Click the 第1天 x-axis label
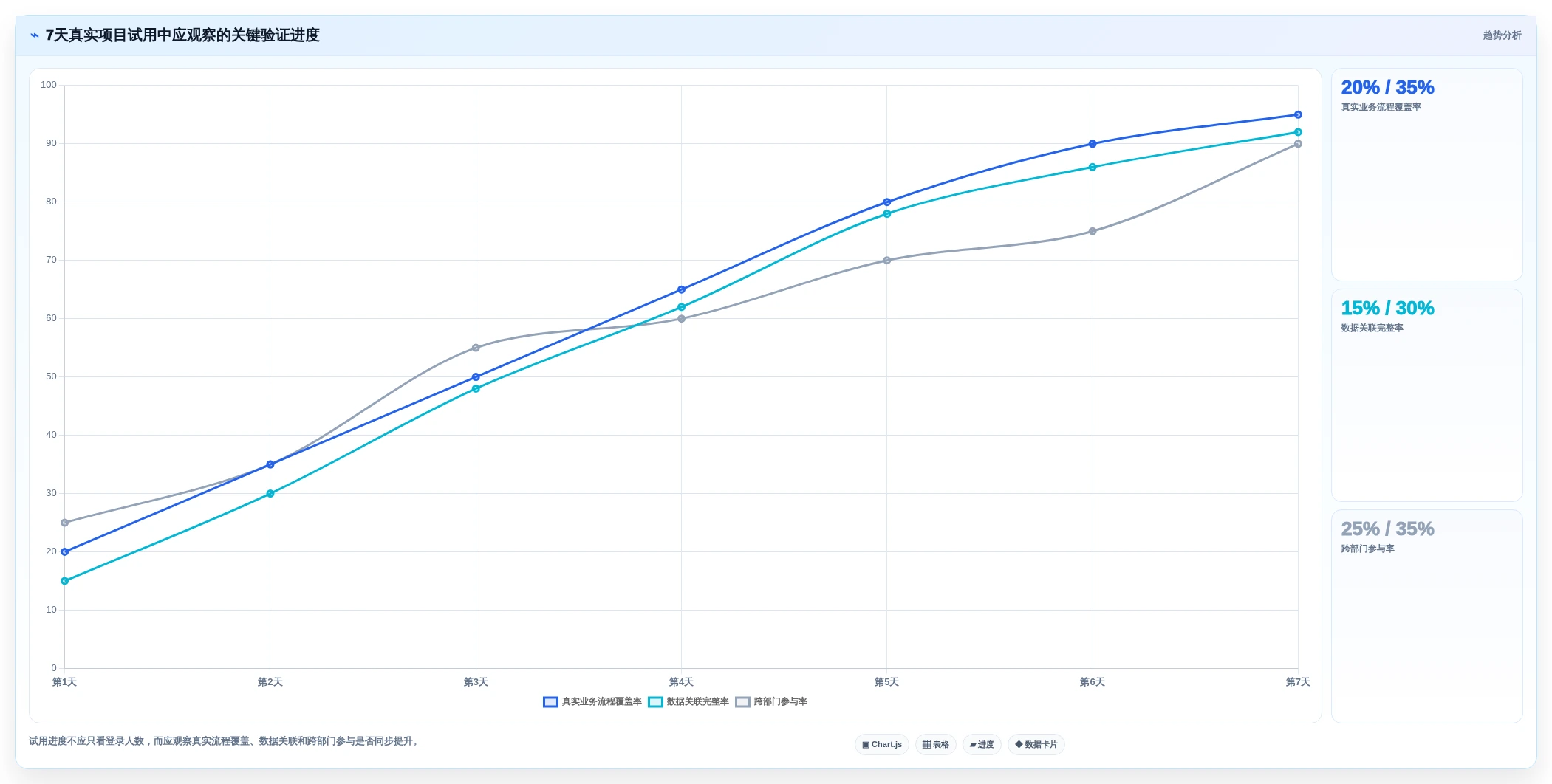Image resolution: width=1552 pixels, height=784 pixels. (x=65, y=682)
